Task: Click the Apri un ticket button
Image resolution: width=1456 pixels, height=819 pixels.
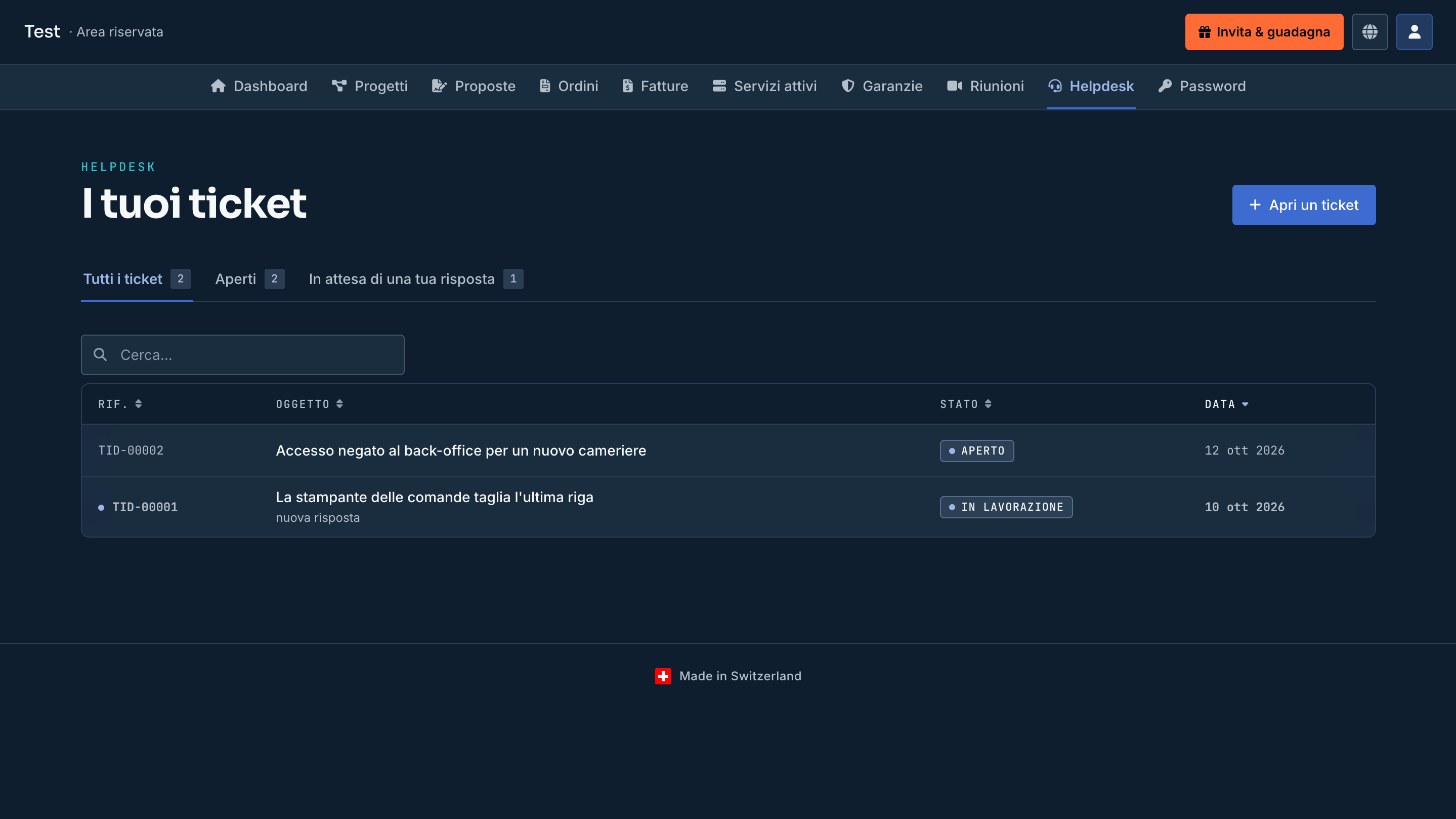Action: (x=1304, y=205)
